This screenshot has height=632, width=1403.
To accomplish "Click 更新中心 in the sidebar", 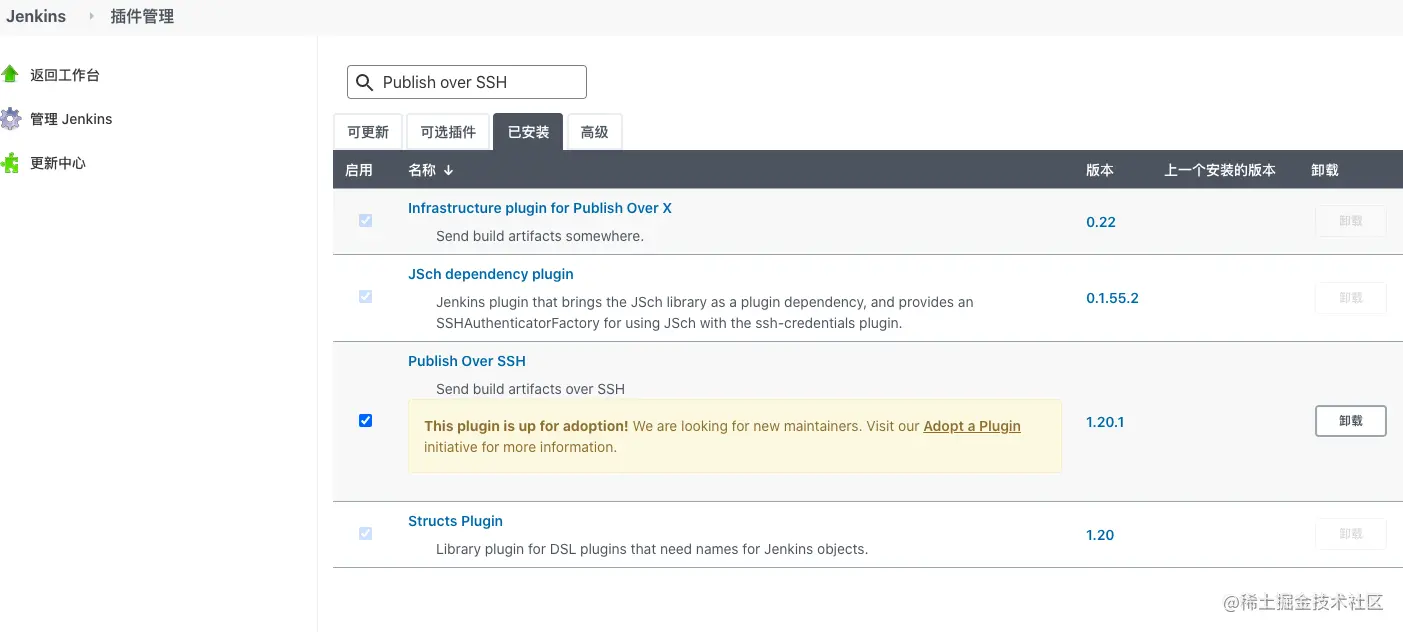I will pyautogui.click(x=58, y=163).
